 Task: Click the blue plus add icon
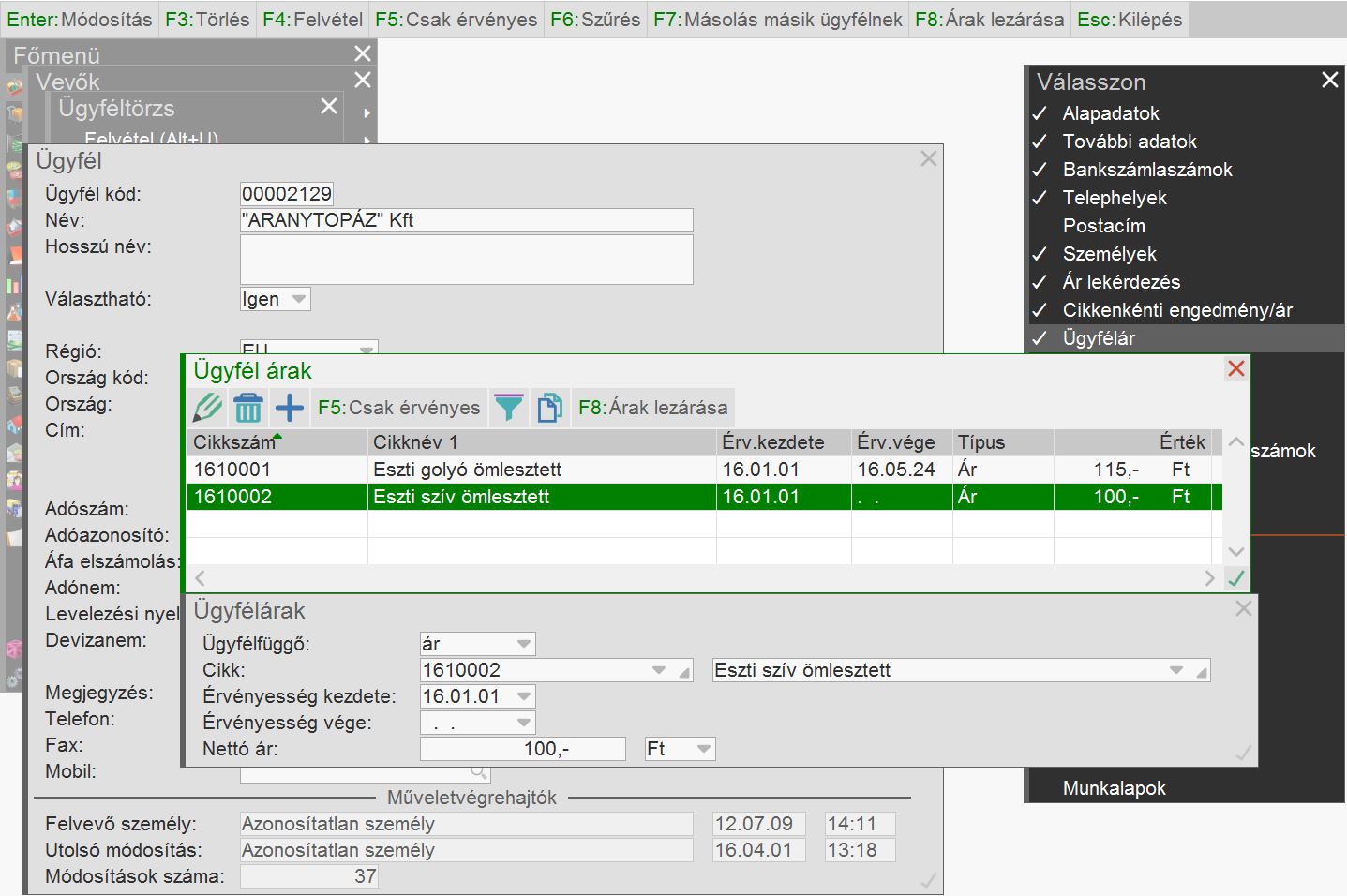pos(290,408)
